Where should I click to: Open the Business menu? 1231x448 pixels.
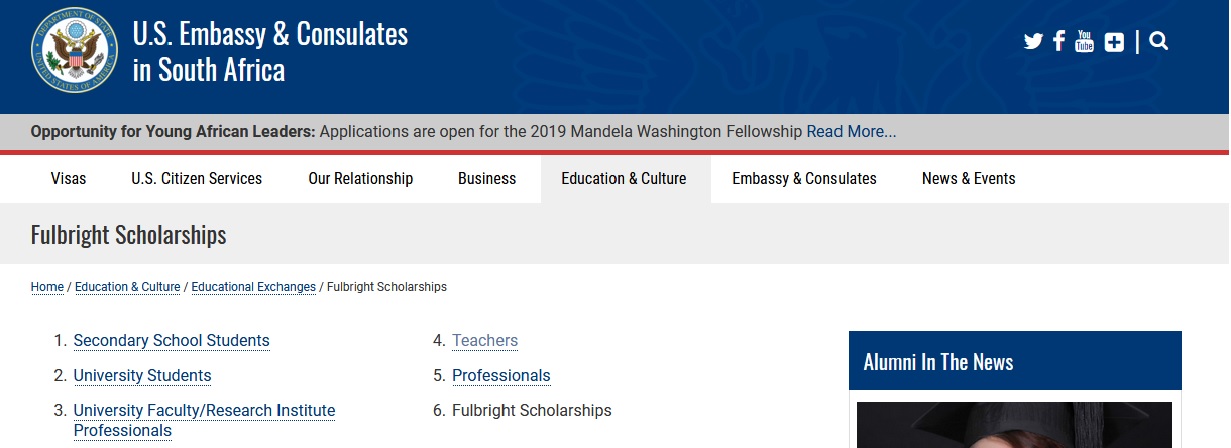pyautogui.click(x=487, y=179)
